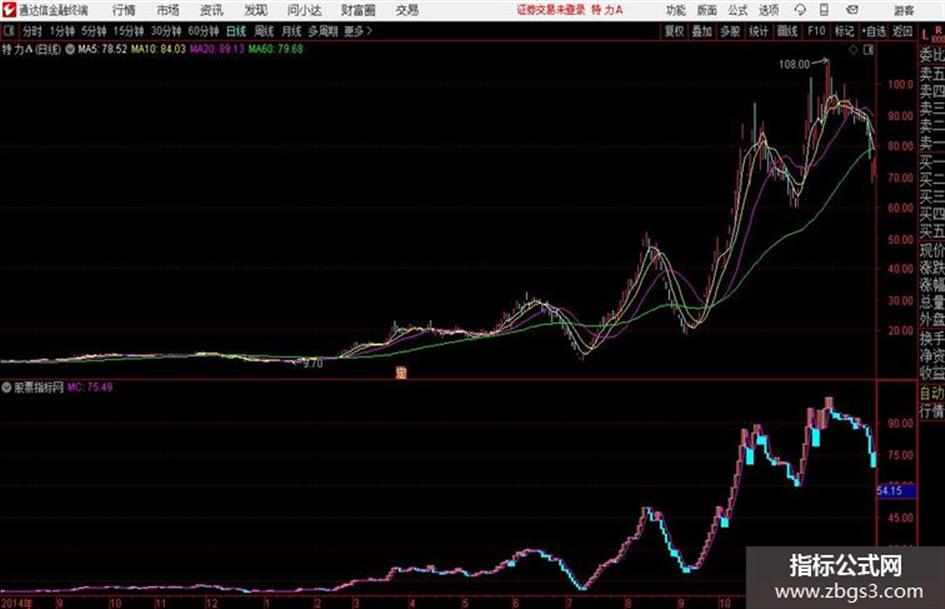
Task: Click the 特力A (日线) chart title
Action: [x=31, y=49]
